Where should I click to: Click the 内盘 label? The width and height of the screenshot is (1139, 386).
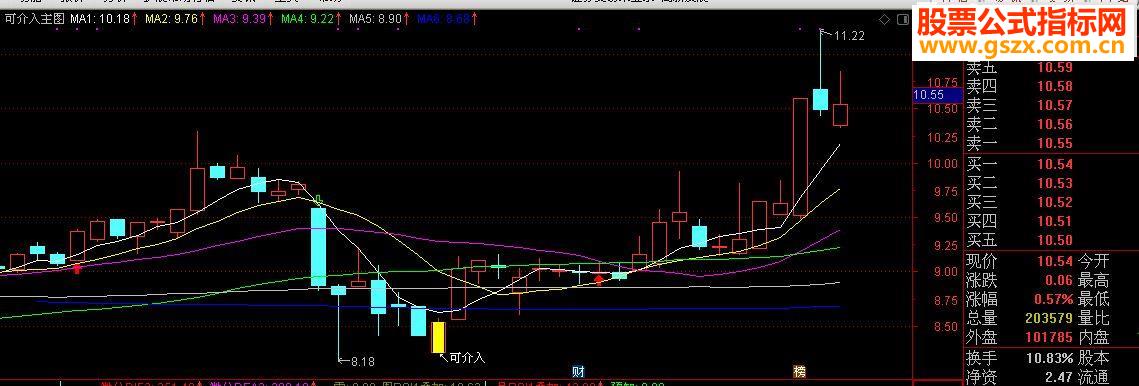tap(1093, 337)
